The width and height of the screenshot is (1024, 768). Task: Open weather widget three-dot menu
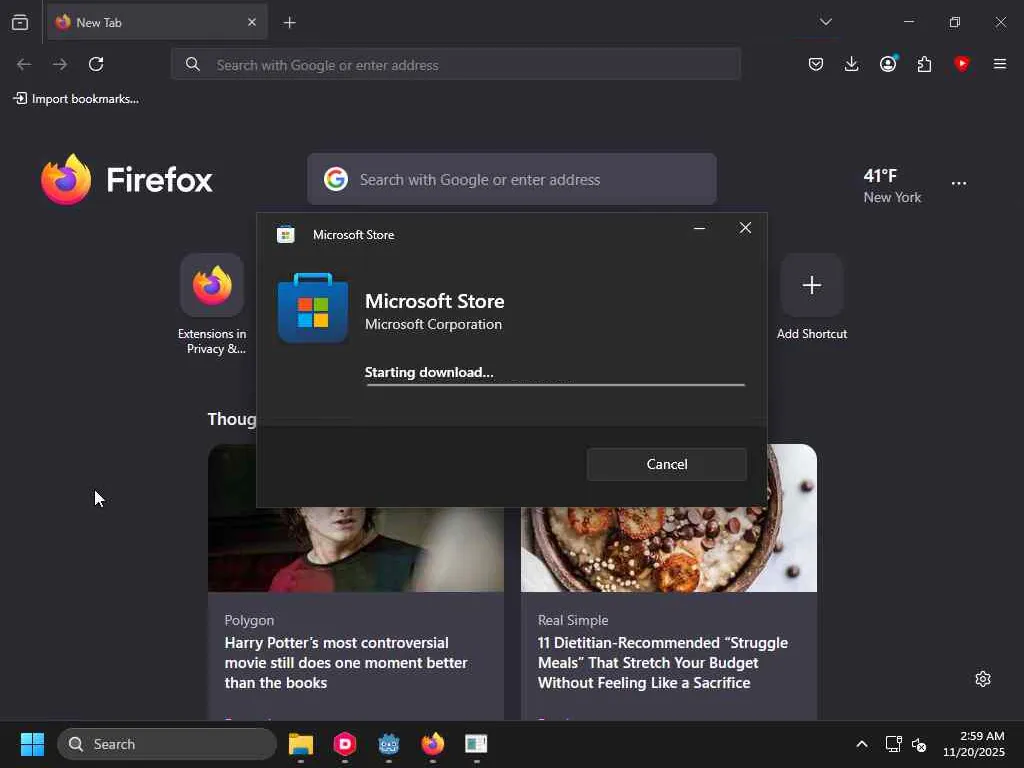959,184
